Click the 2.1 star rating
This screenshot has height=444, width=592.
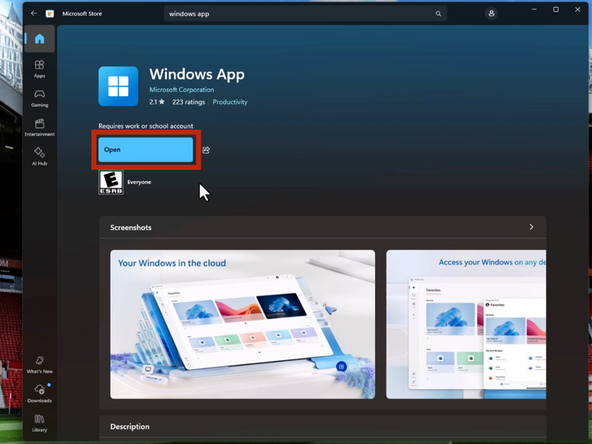(x=157, y=102)
